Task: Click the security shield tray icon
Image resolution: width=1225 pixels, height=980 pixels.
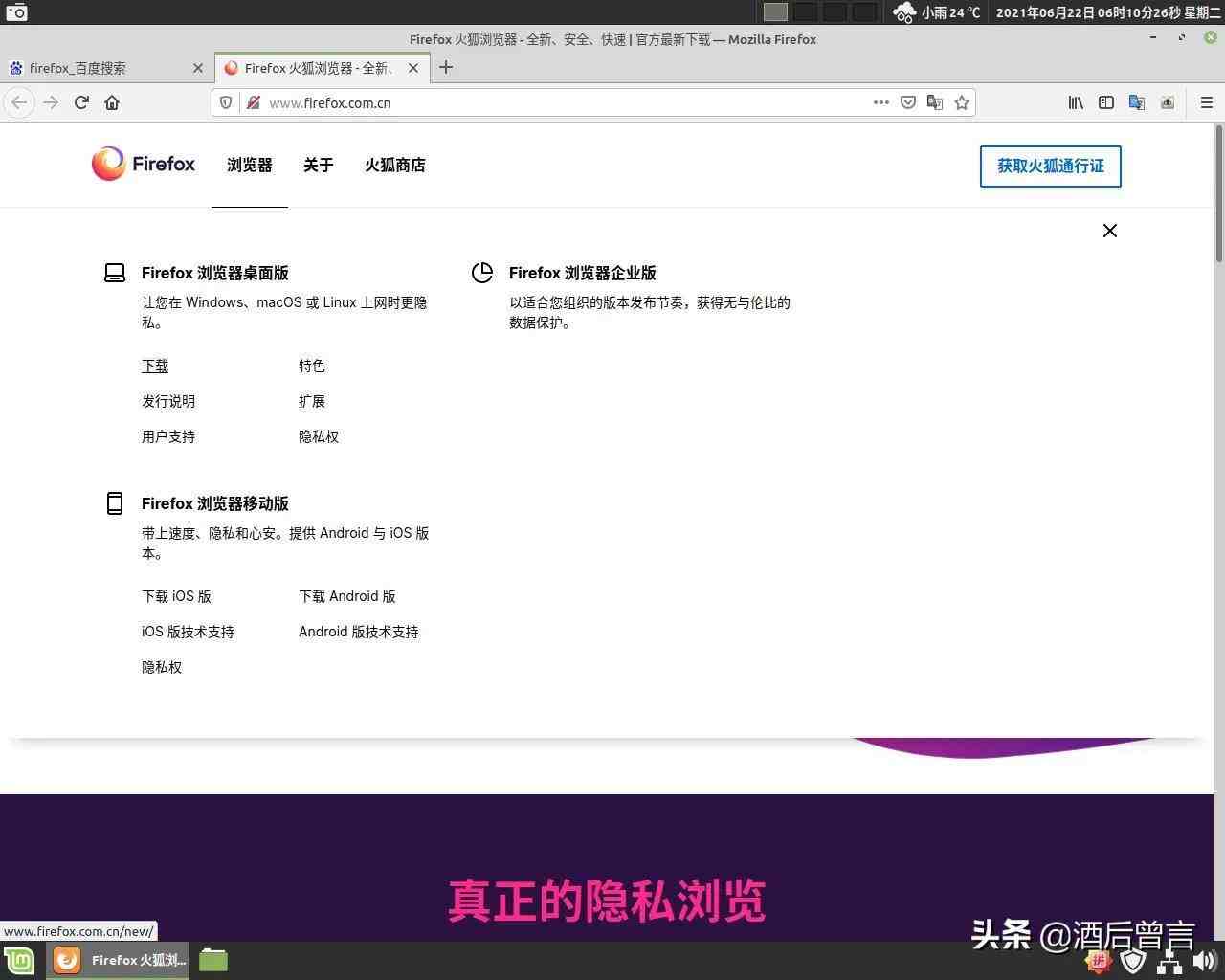Action: (1134, 961)
